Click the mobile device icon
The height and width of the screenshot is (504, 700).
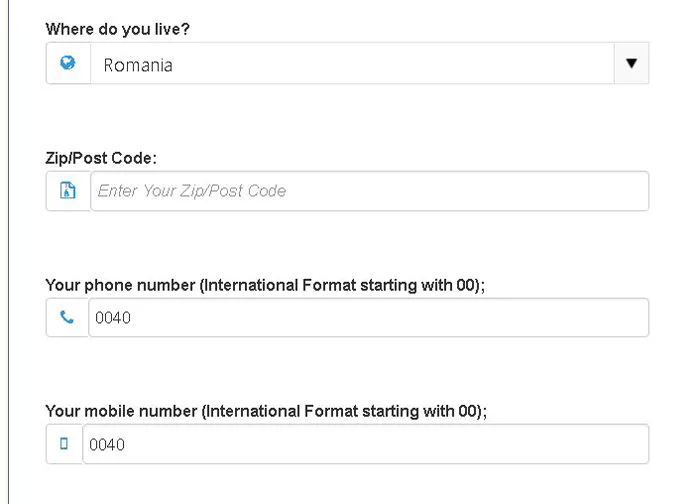coord(64,444)
